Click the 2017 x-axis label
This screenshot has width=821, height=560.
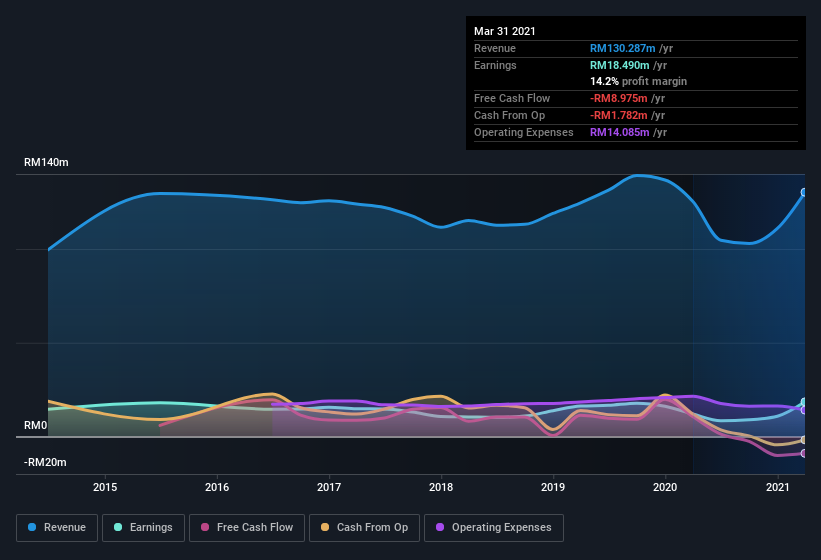pyautogui.click(x=329, y=487)
